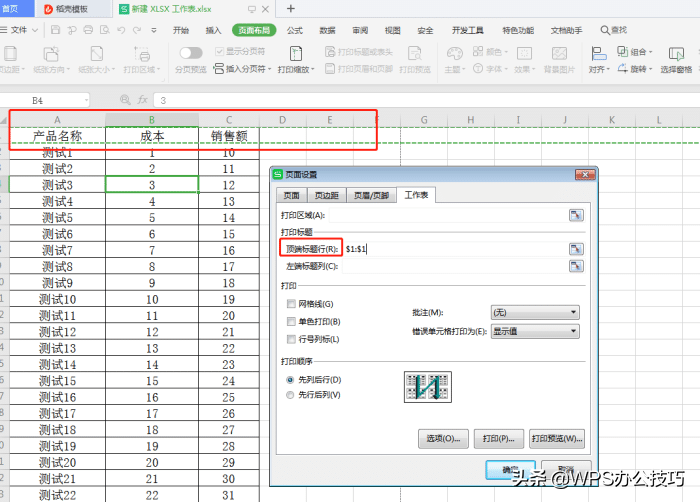Click cell containing 测试10
700x502 pixels.
click(57, 299)
